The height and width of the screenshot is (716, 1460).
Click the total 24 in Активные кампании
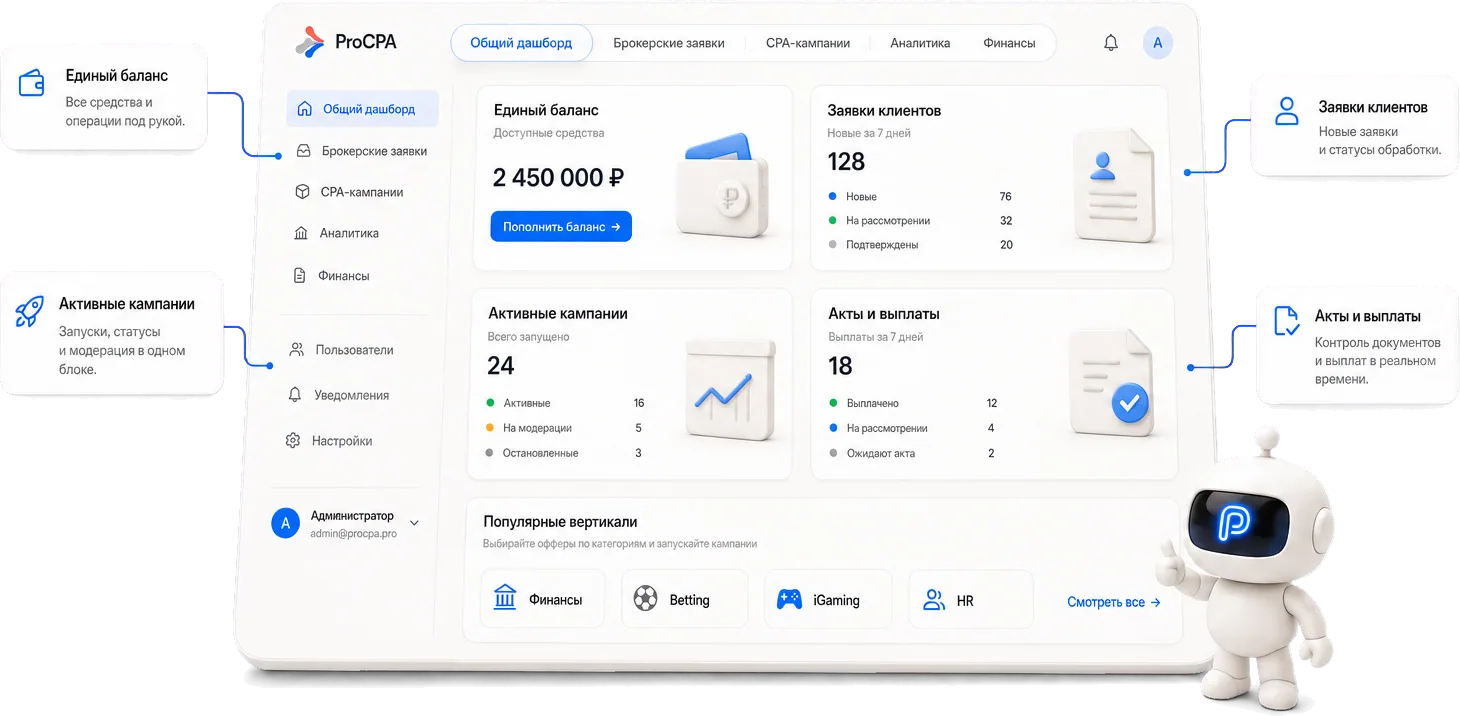click(x=501, y=366)
